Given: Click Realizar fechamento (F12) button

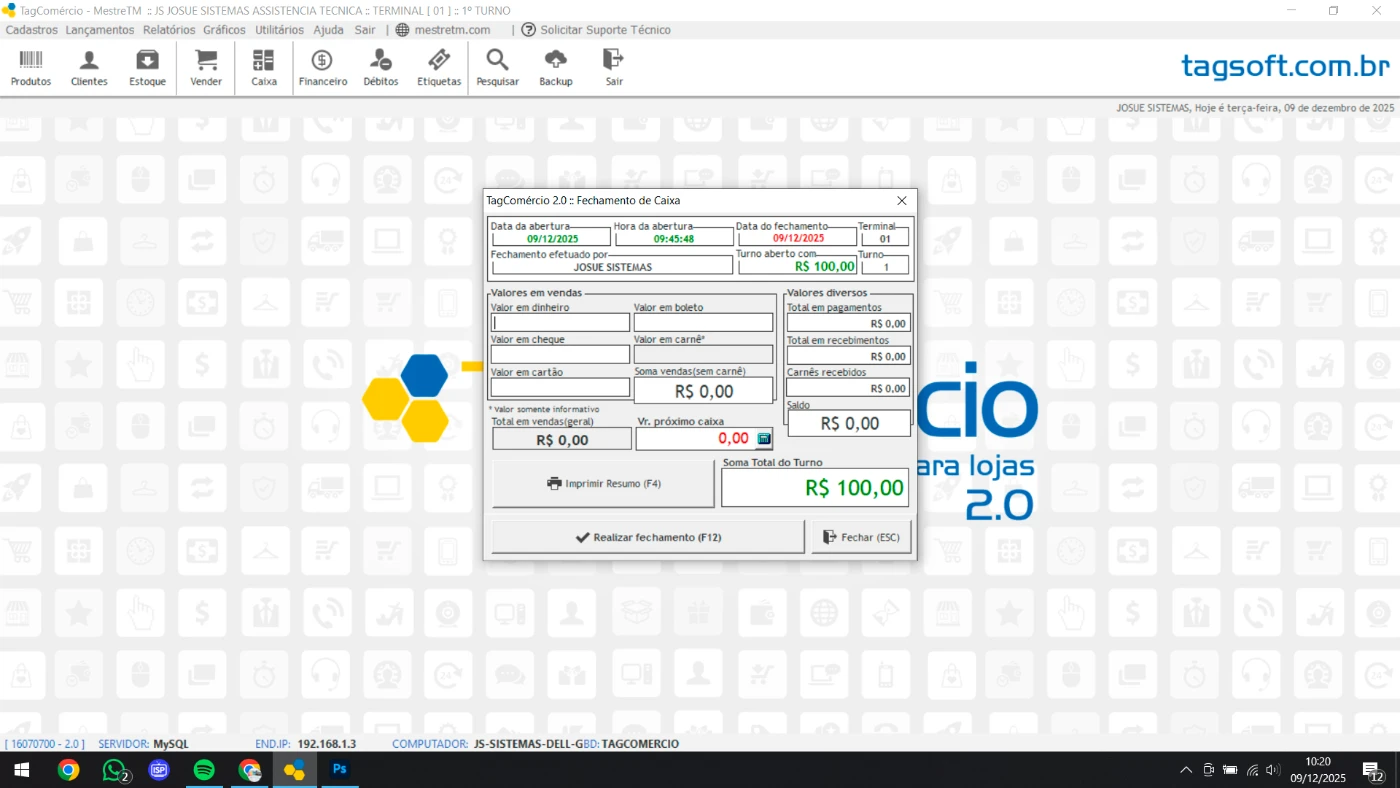Looking at the screenshot, I should pos(647,537).
